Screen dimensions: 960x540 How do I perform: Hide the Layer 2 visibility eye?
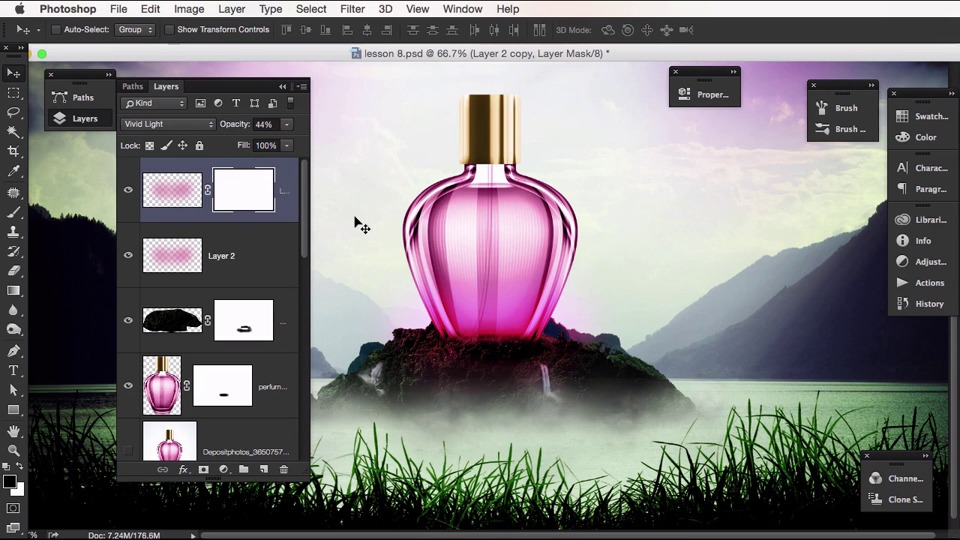point(128,256)
